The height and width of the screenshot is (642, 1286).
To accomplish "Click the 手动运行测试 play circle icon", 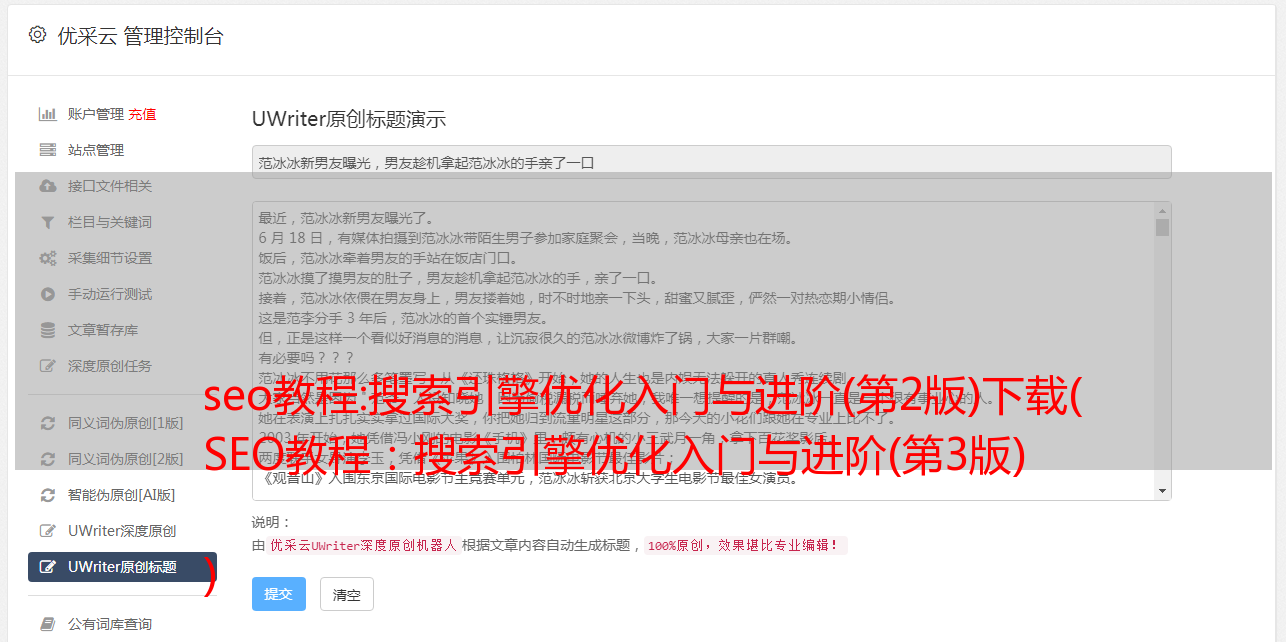I will 47,294.
